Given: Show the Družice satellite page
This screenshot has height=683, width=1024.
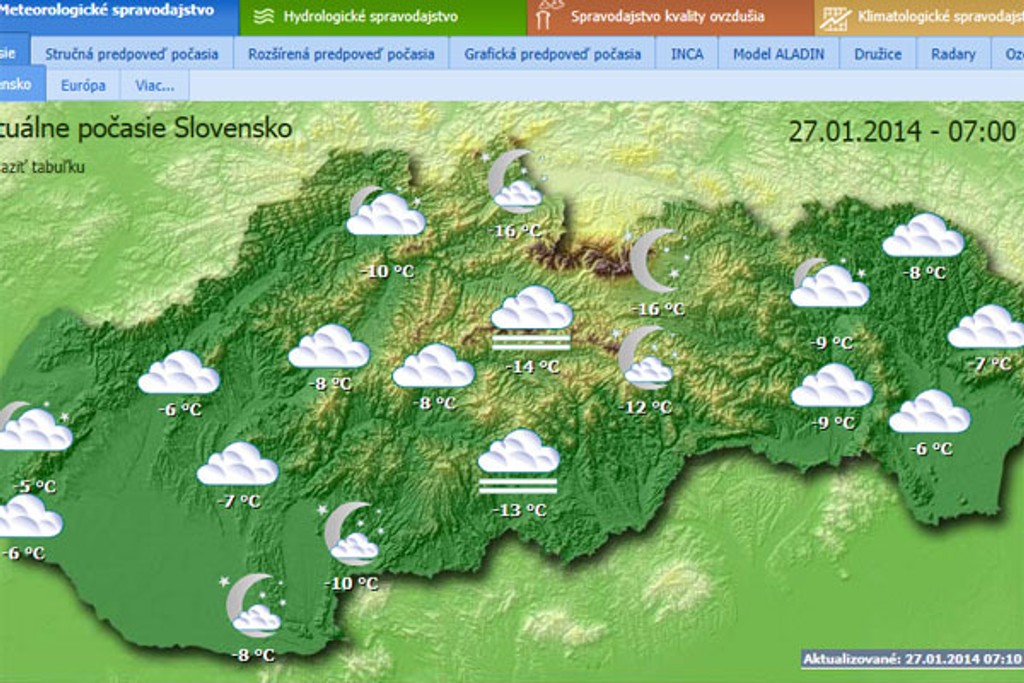Looking at the screenshot, I should coord(877,54).
